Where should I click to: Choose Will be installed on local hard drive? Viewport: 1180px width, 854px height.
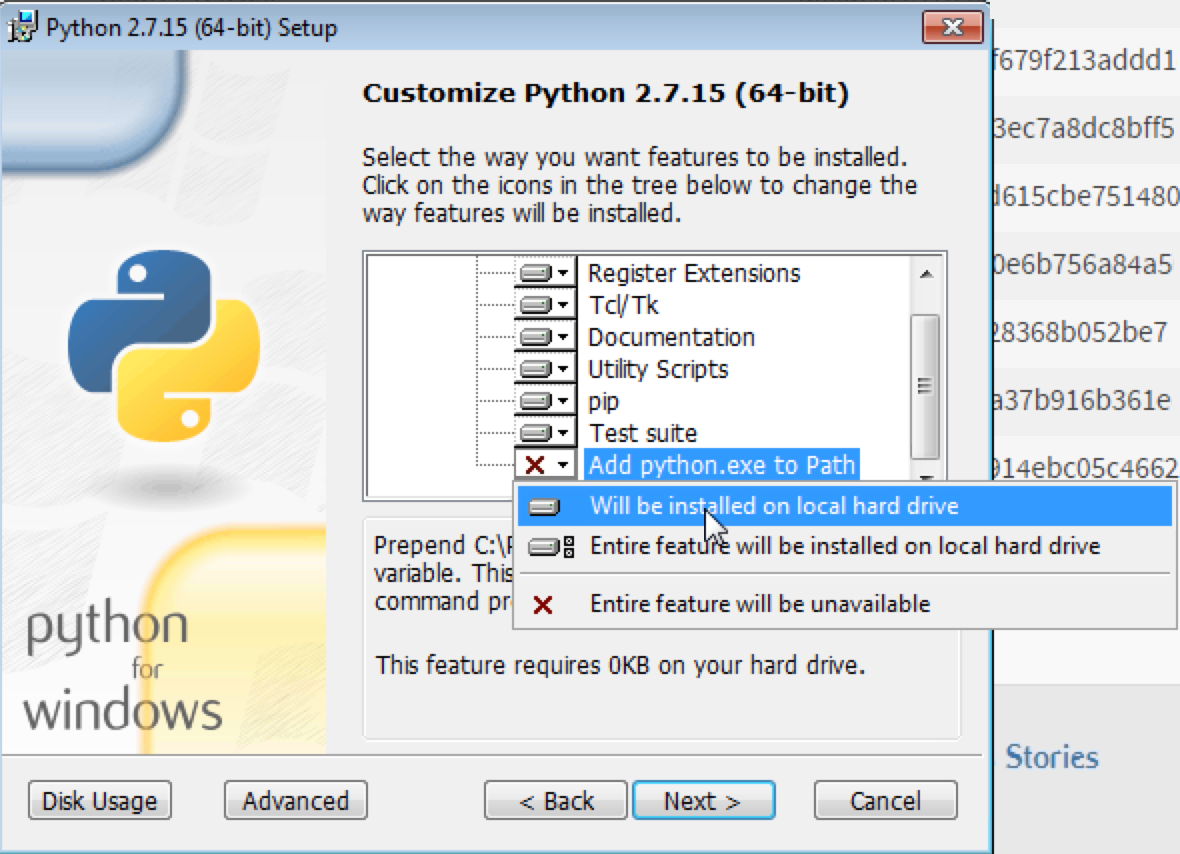click(844, 506)
